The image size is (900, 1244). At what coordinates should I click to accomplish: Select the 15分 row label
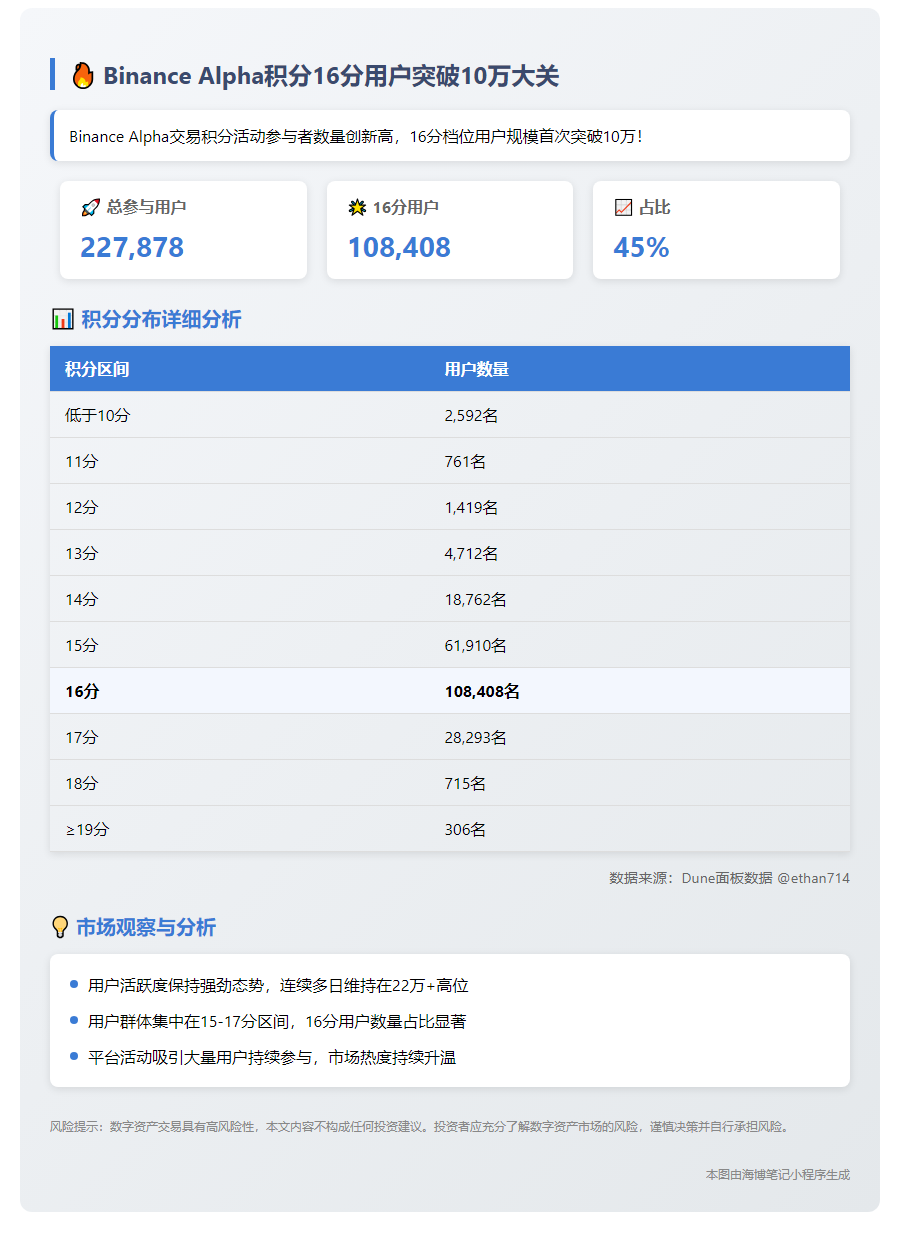tap(82, 645)
